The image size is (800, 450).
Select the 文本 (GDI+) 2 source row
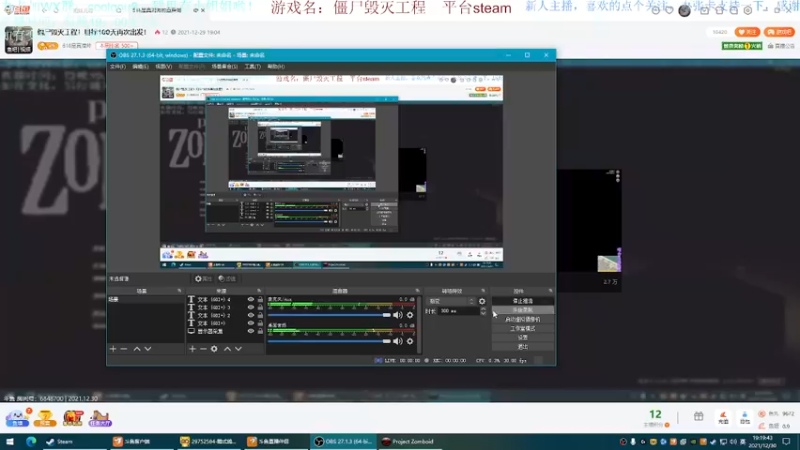pyautogui.click(x=226, y=315)
